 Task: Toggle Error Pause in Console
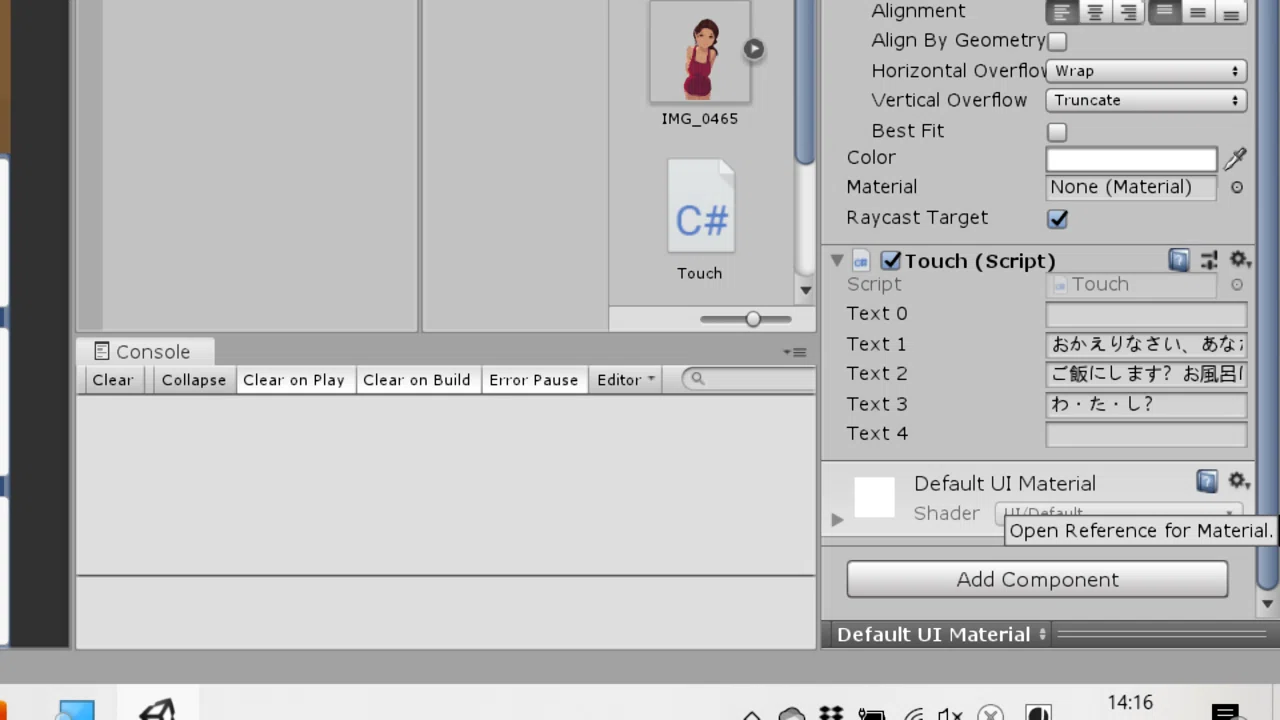(x=534, y=380)
